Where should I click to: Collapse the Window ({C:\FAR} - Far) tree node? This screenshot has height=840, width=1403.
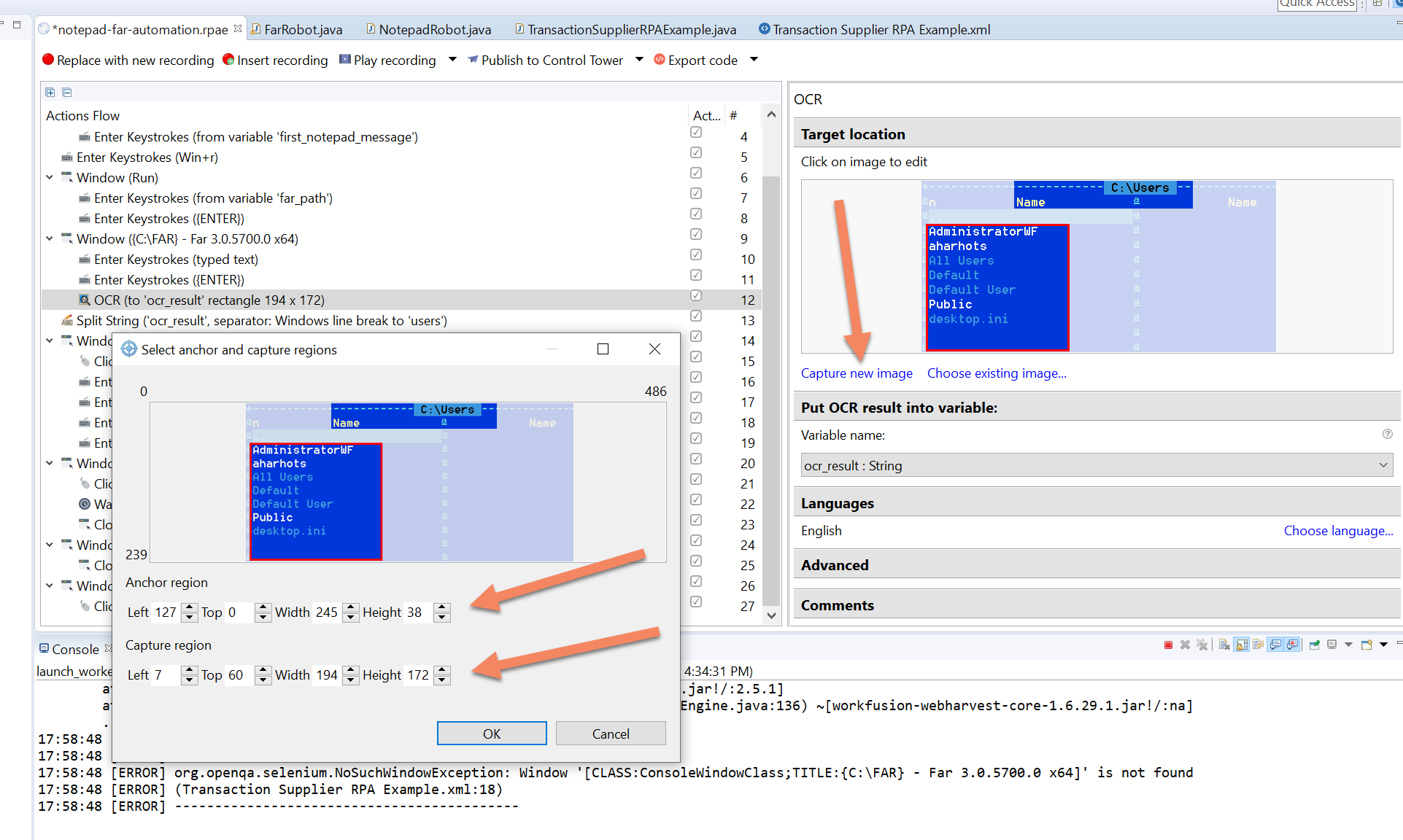(x=50, y=238)
